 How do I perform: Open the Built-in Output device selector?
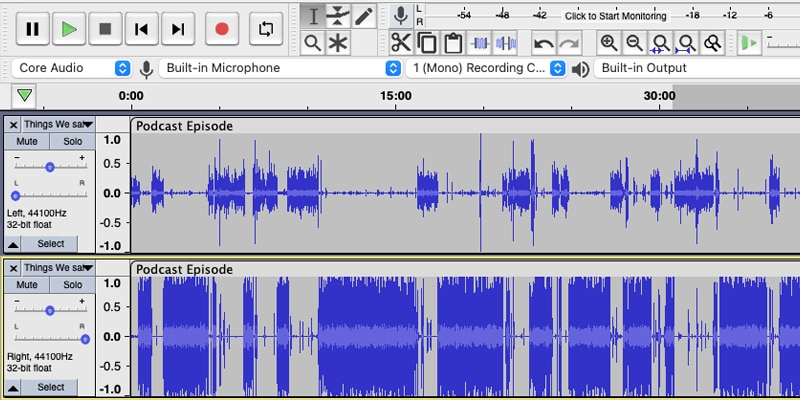(x=697, y=68)
